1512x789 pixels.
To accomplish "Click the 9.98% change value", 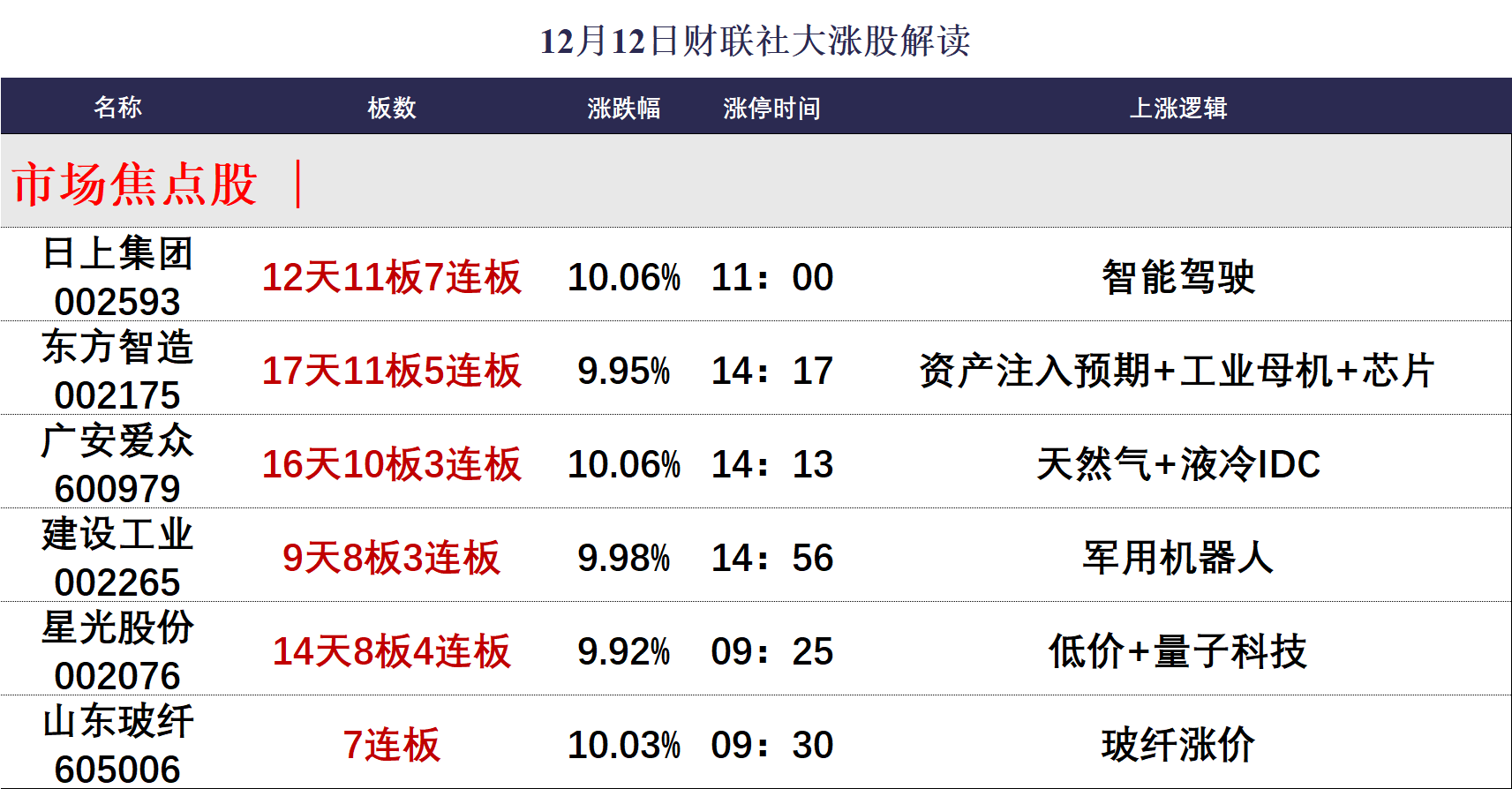I will pyautogui.click(x=623, y=558).
